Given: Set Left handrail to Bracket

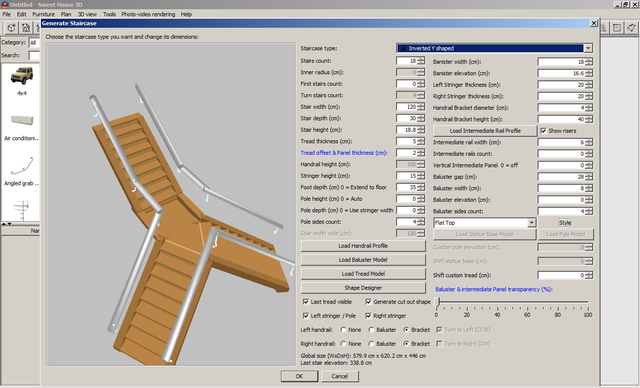Looking at the screenshot, I should click(x=406, y=330).
